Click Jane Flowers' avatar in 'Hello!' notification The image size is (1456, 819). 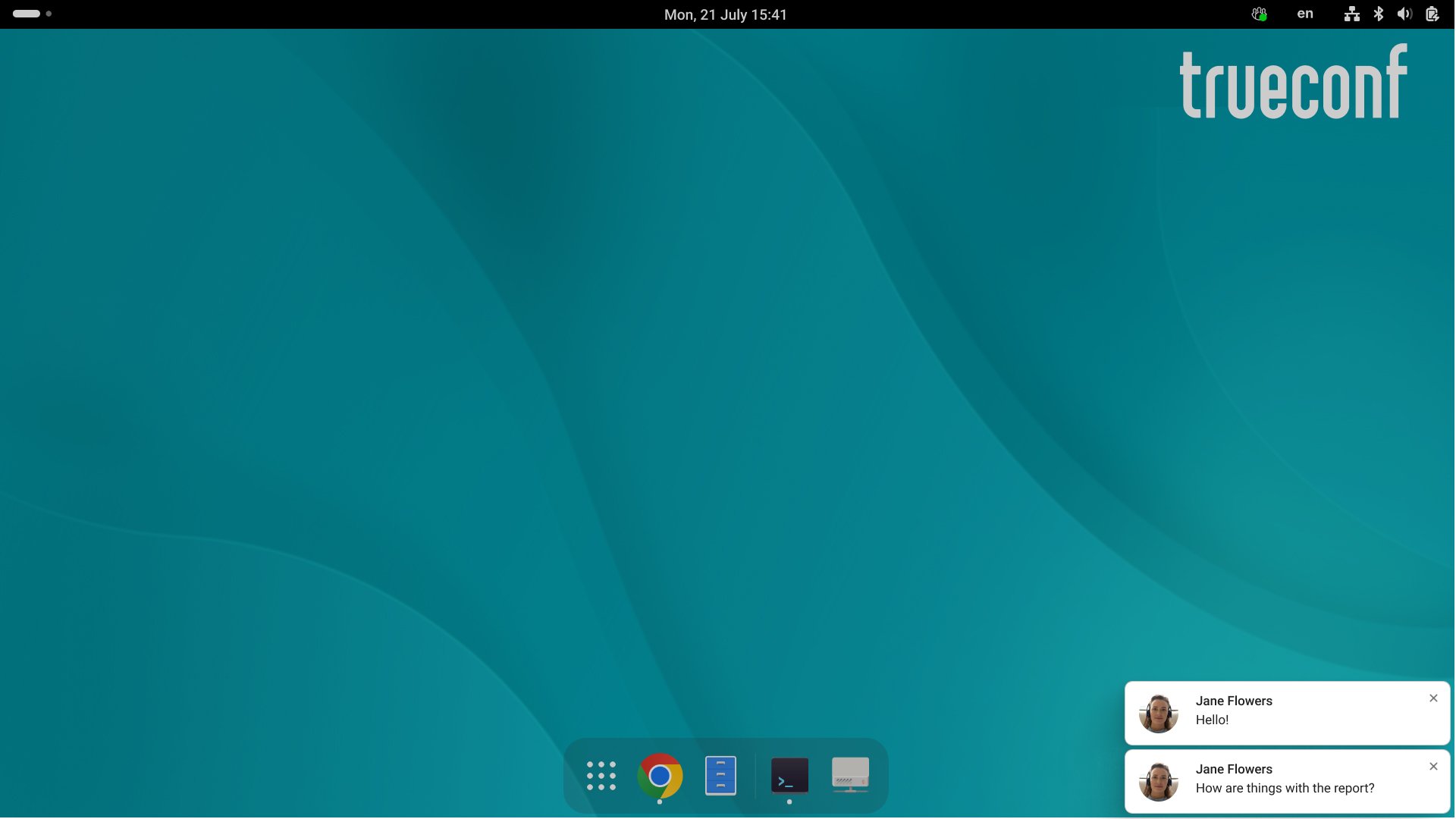1158,714
